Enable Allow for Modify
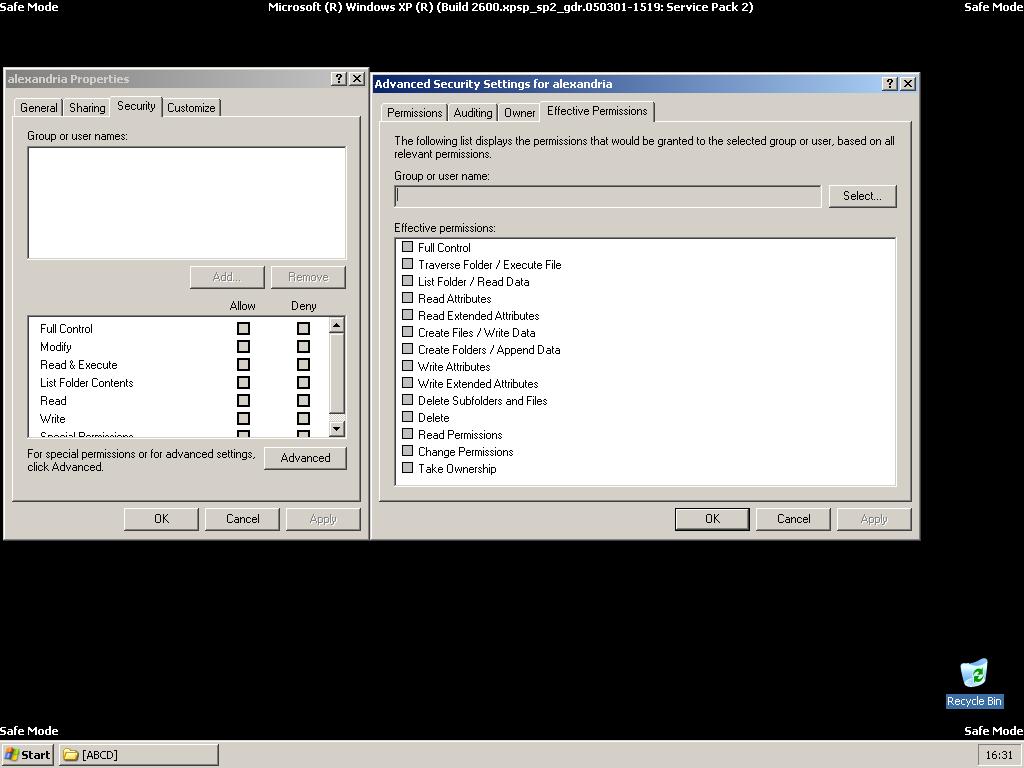Screen dimensions: 1024x768 tap(243, 347)
